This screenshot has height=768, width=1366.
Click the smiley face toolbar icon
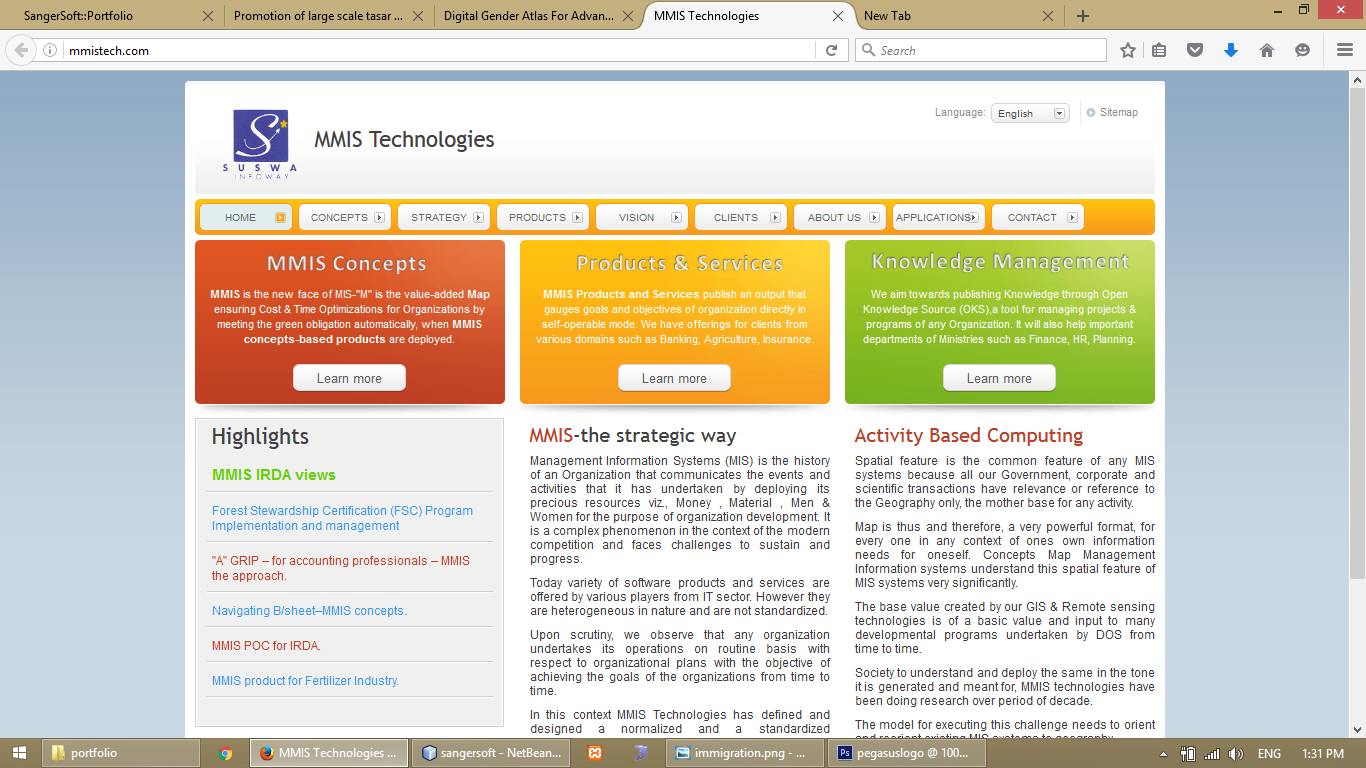coord(1302,50)
